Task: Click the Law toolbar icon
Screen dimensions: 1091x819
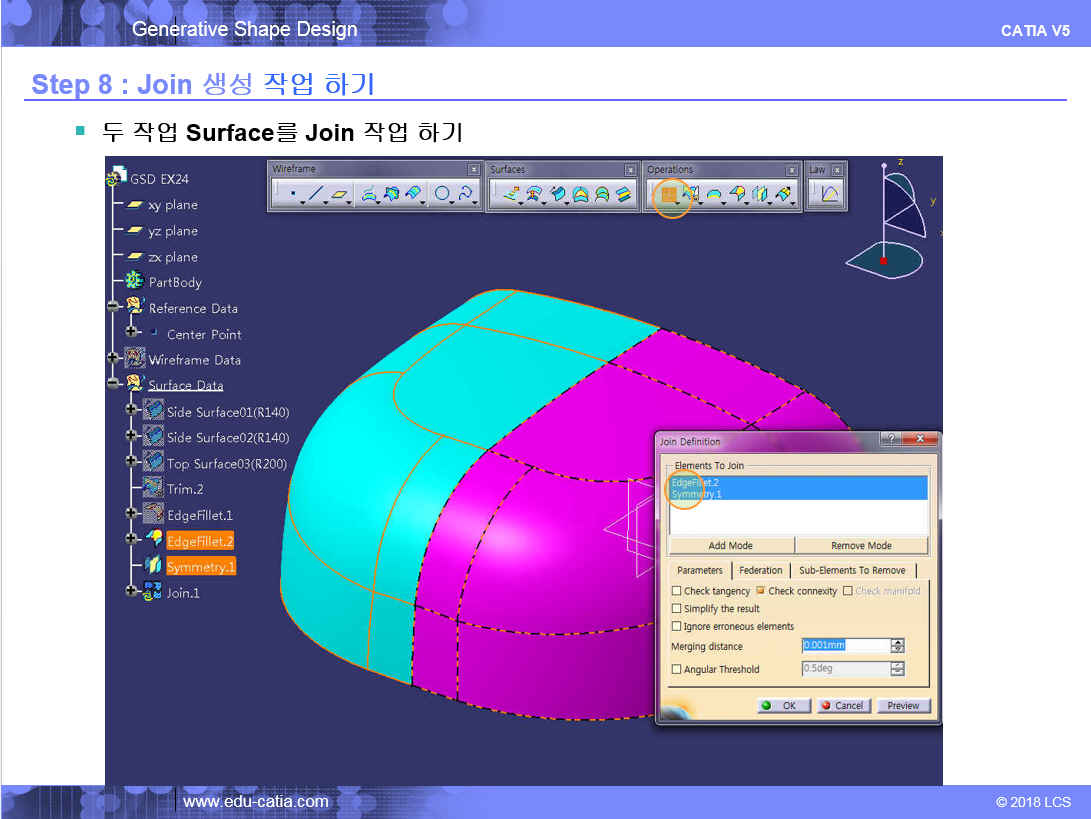Action: tap(830, 195)
